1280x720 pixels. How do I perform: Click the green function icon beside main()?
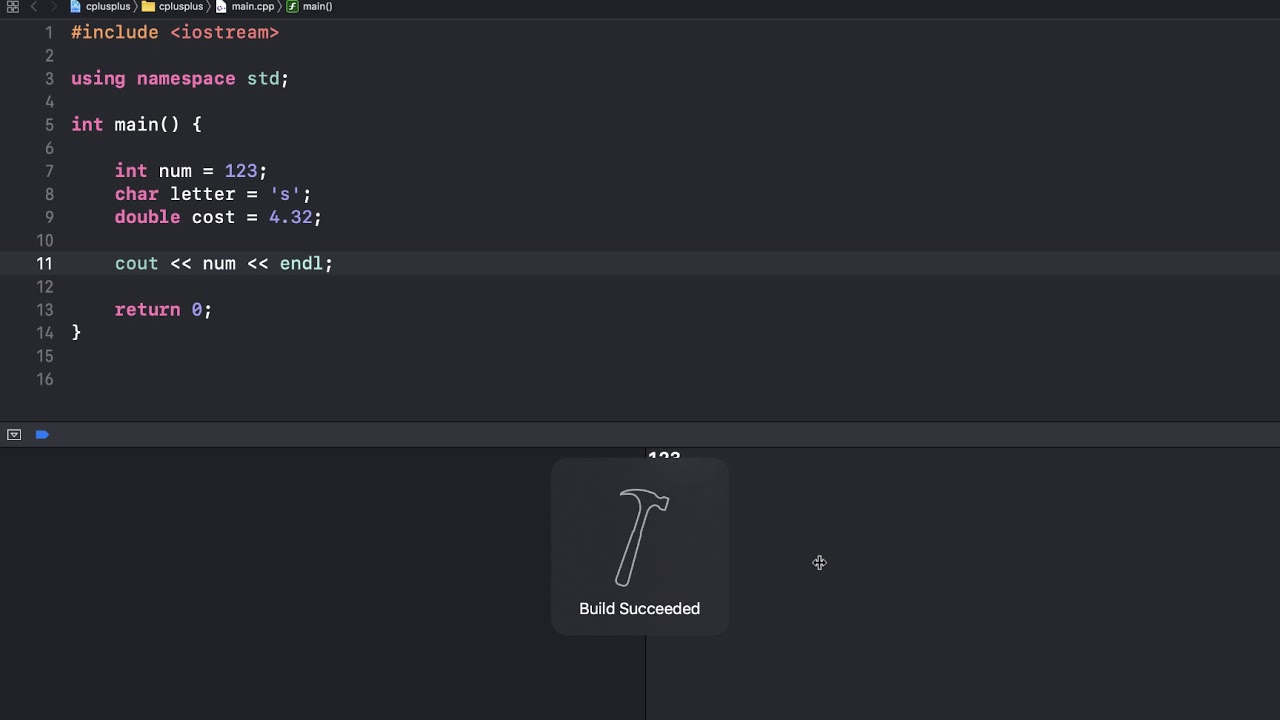click(x=292, y=7)
